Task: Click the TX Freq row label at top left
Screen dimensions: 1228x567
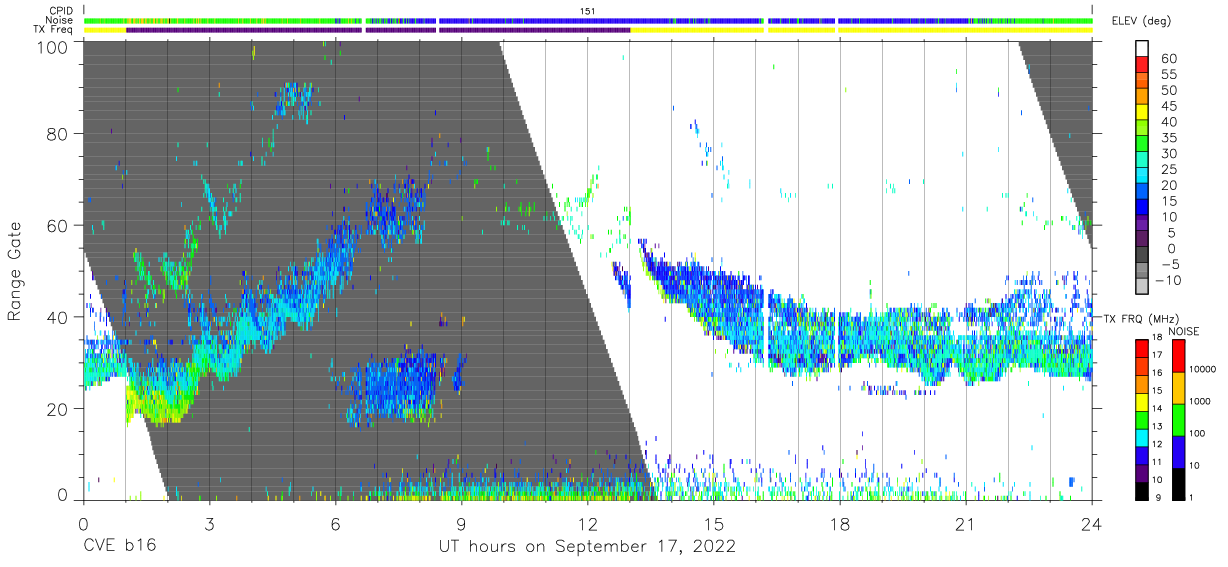Action: (x=52, y=30)
